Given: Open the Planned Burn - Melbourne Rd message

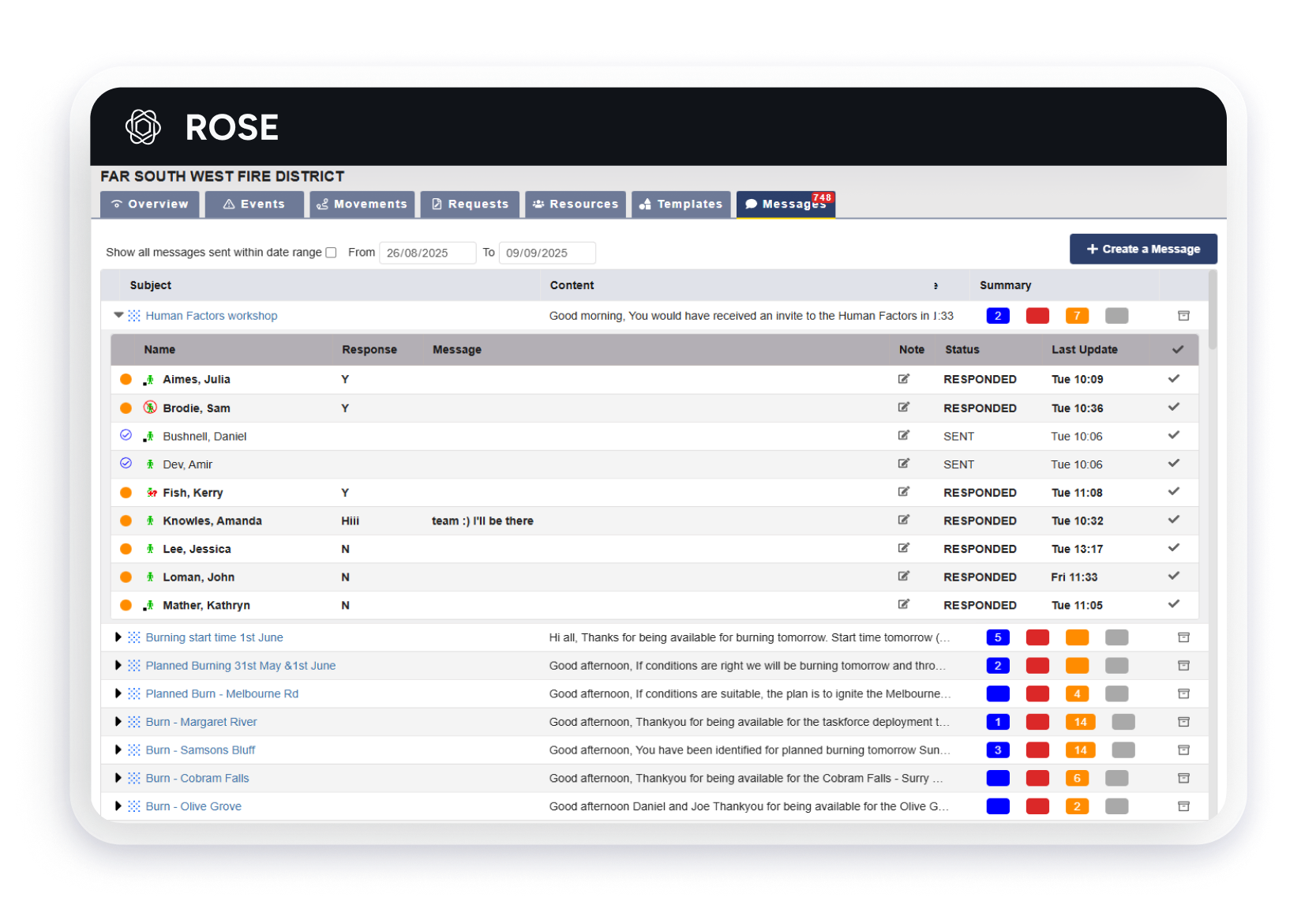Looking at the screenshot, I should coord(222,693).
